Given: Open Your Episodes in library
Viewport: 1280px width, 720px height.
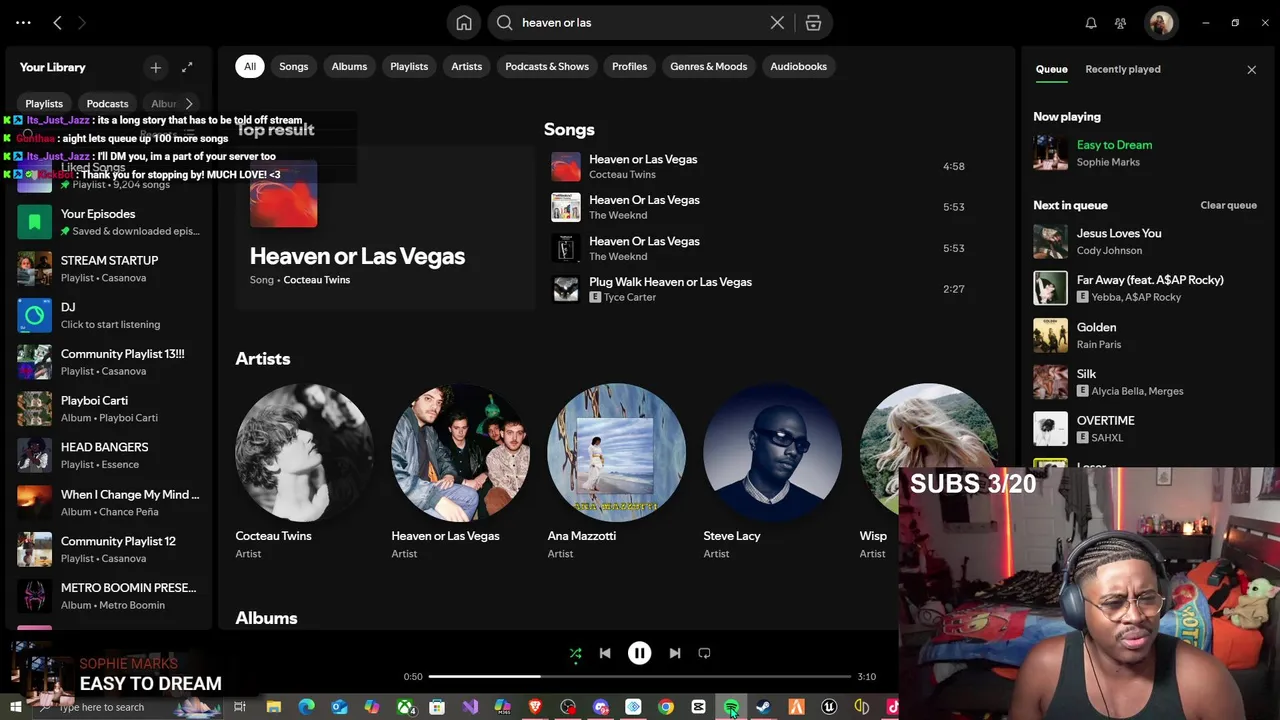Looking at the screenshot, I should click(x=109, y=221).
